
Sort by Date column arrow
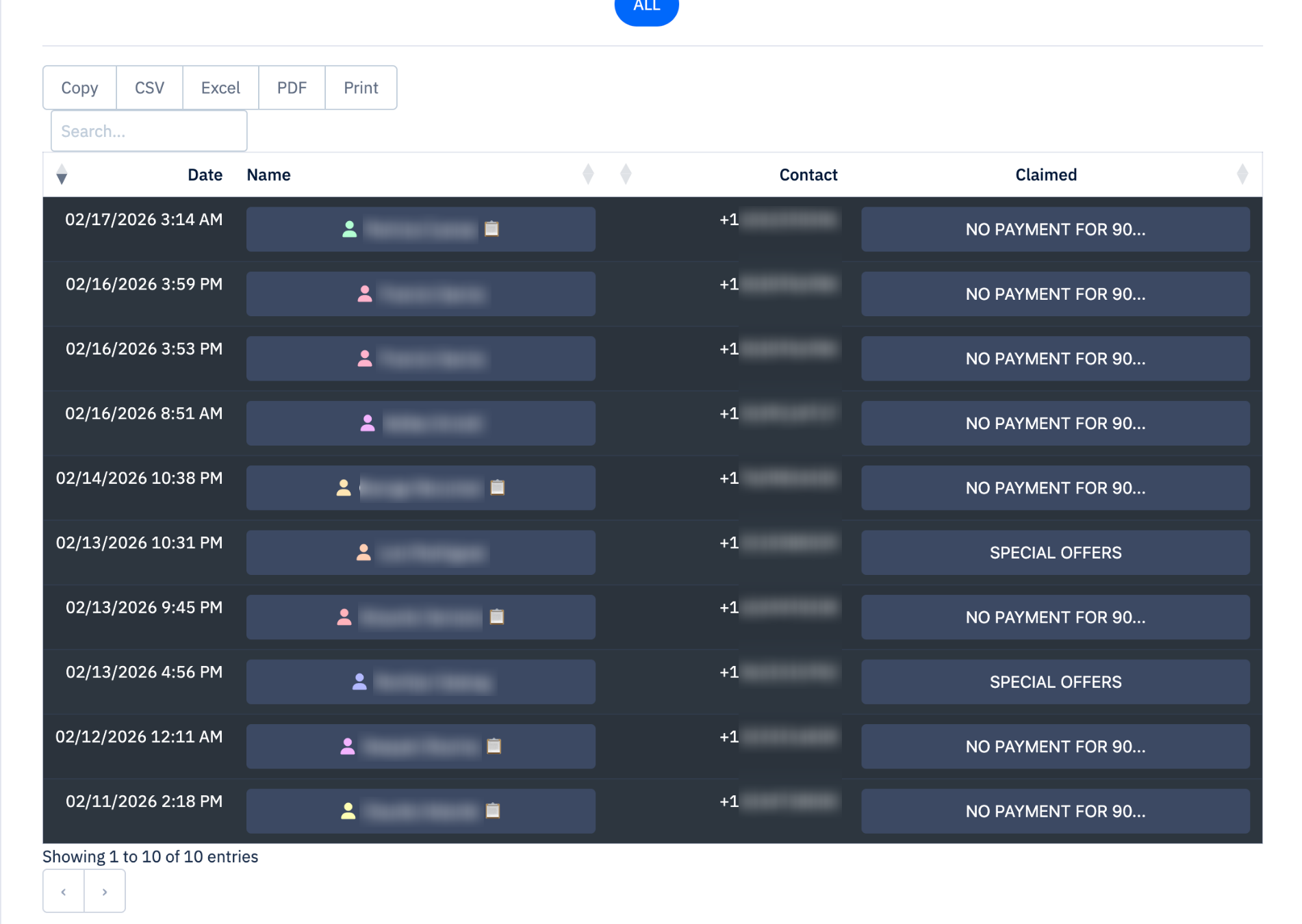point(62,175)
